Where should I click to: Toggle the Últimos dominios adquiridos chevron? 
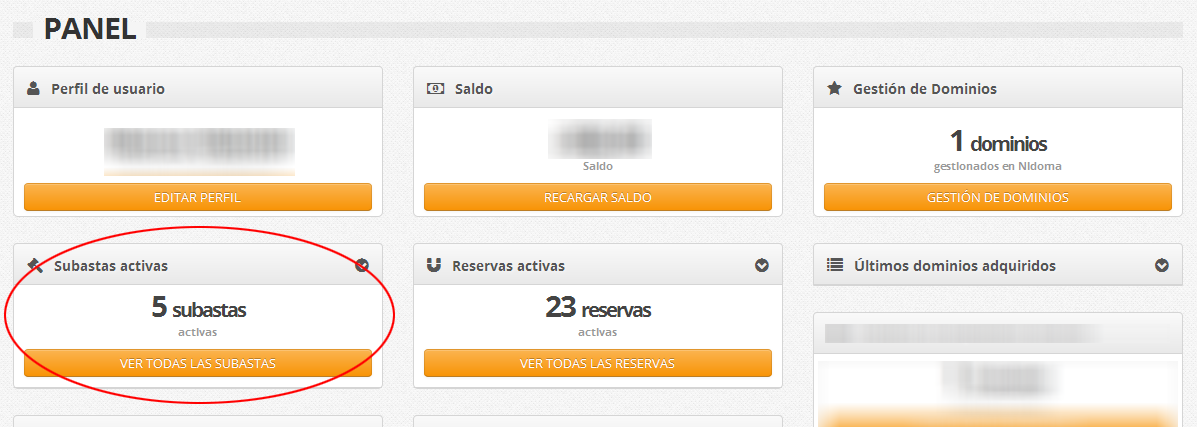1162,266
